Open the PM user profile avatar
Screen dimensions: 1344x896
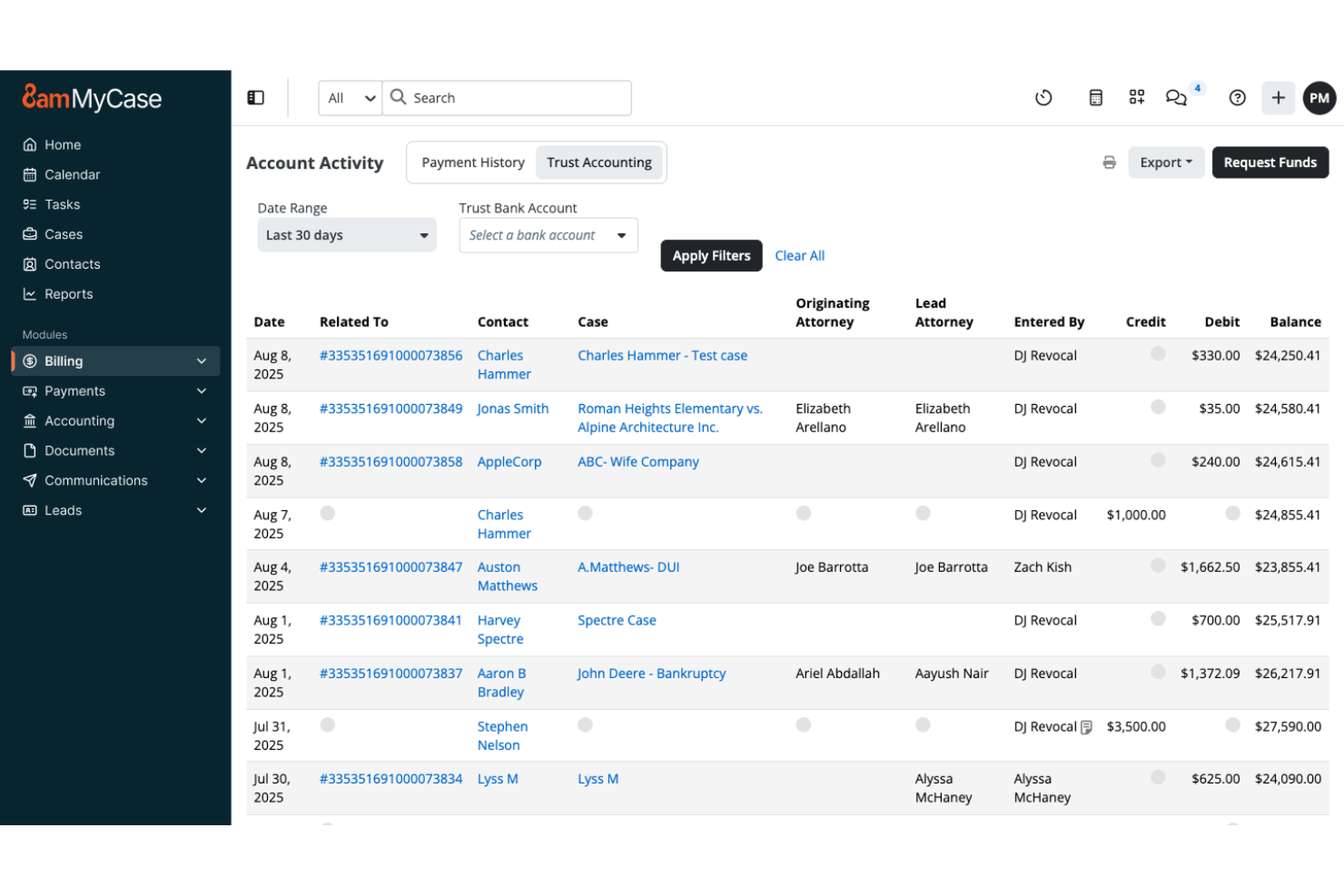pos(1319,97)
